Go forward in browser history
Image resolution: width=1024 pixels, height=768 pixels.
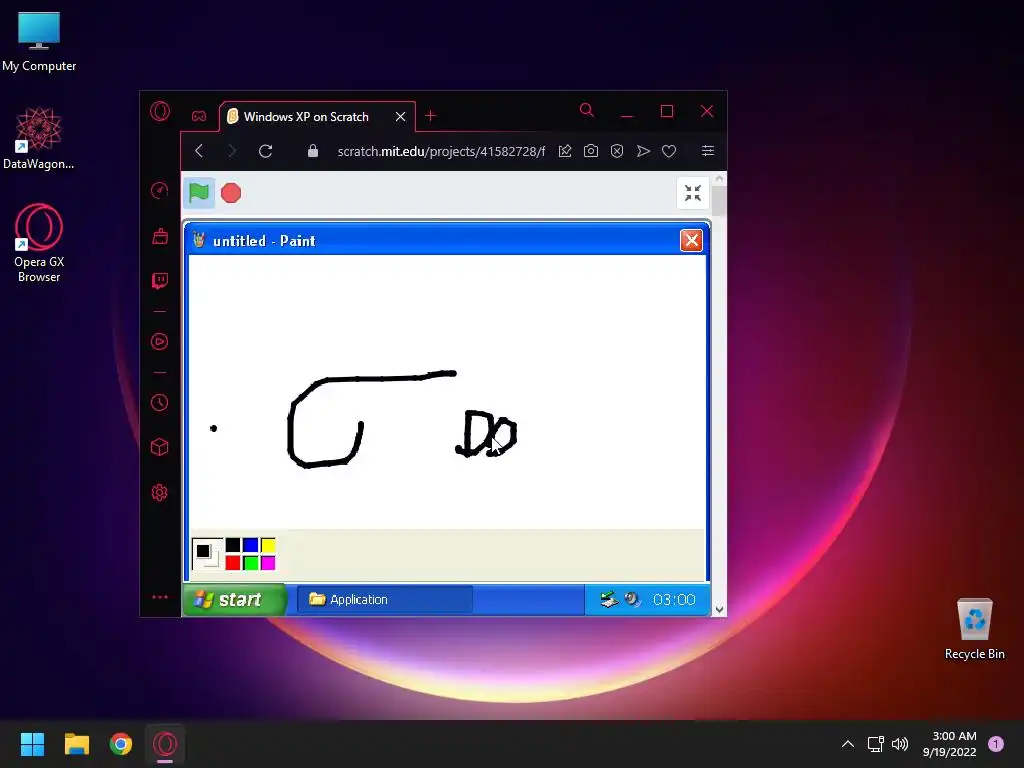tap(232, 151)
